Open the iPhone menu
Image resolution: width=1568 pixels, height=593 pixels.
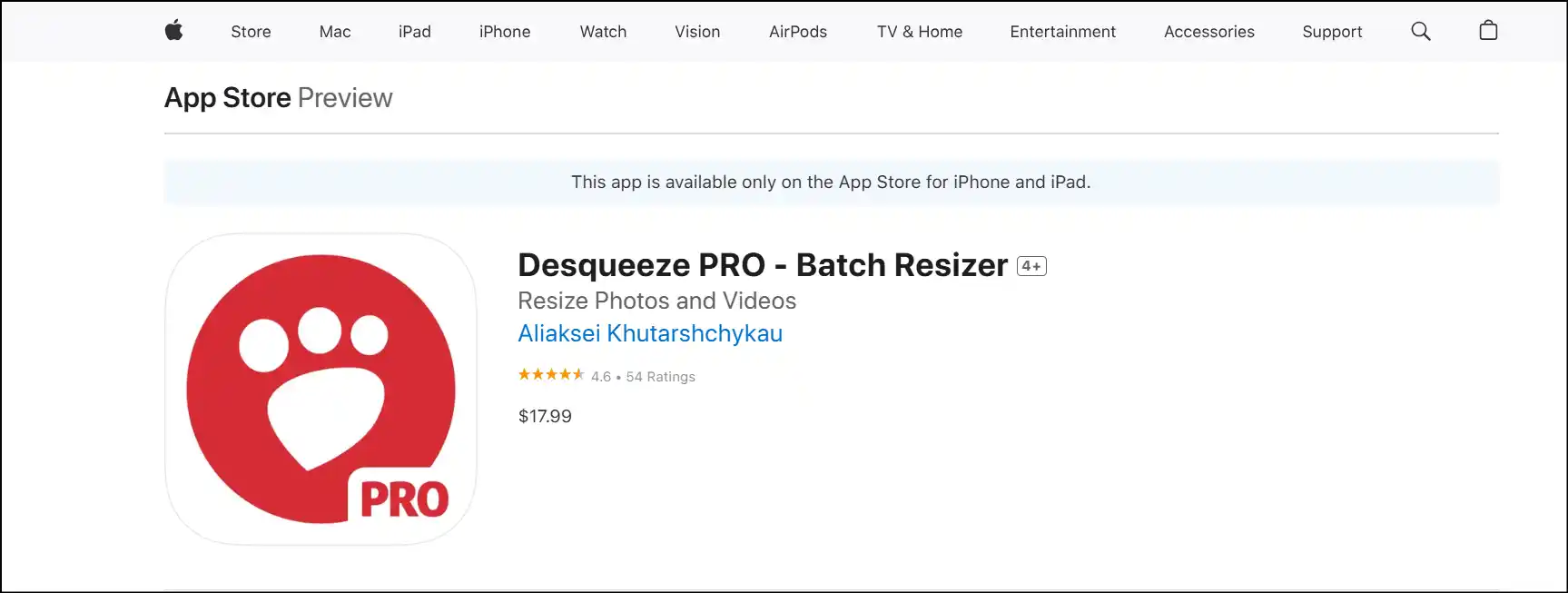point(505,32)
